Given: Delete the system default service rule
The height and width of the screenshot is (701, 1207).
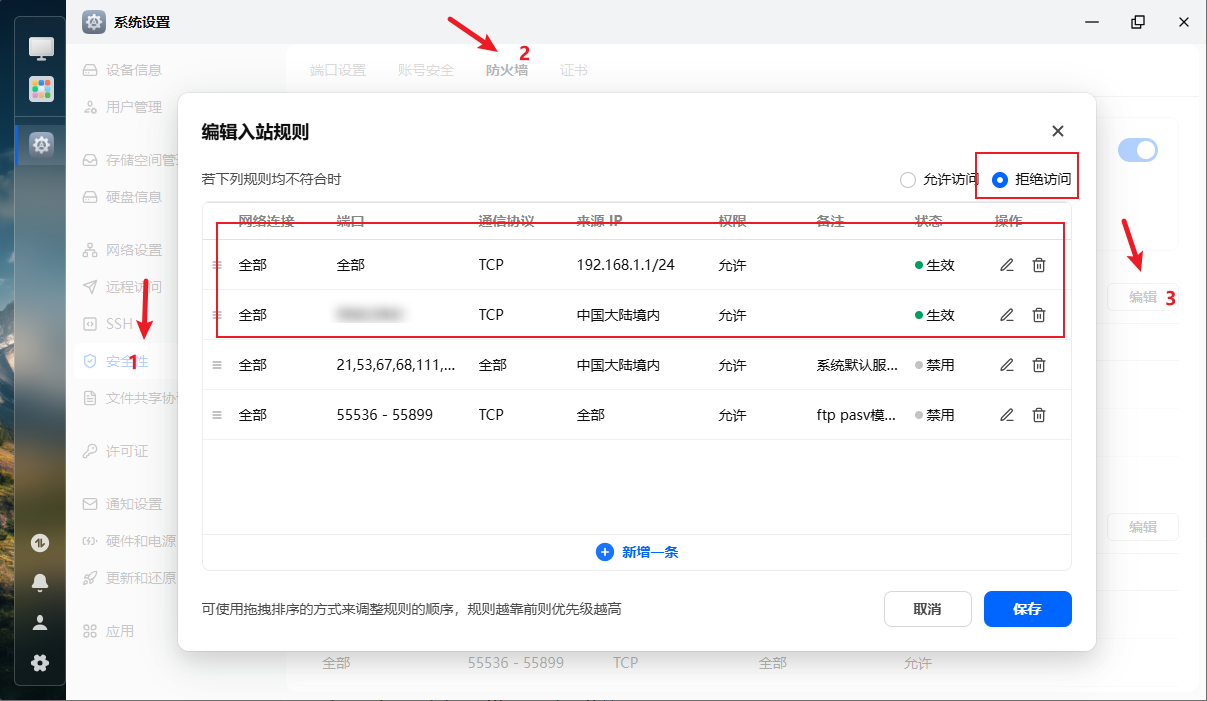Looking at the screenshot, I should tap(1039, 365).
